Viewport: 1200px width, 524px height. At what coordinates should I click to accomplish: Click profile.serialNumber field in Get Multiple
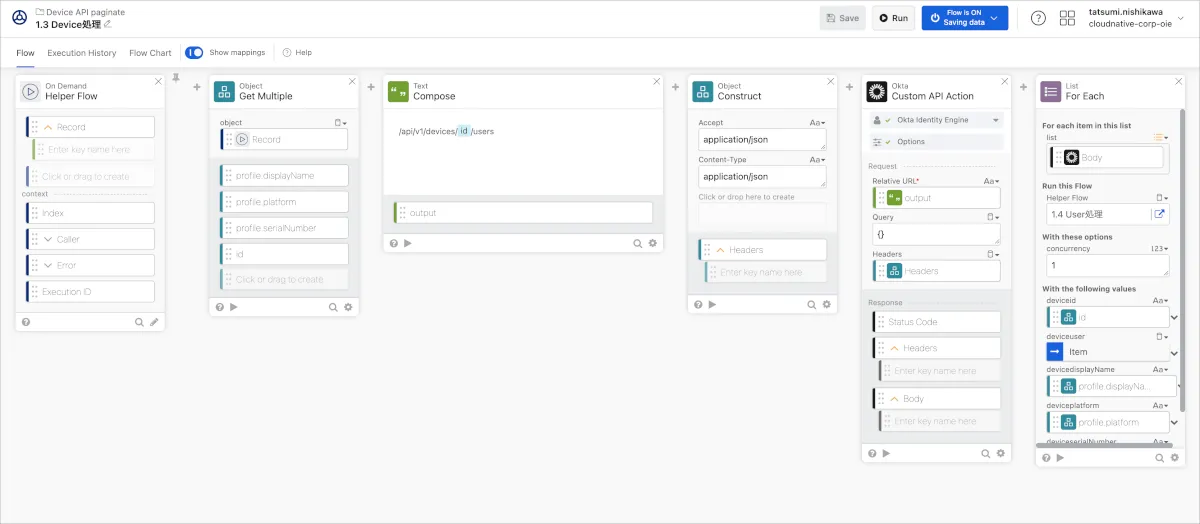pos(284,228)
